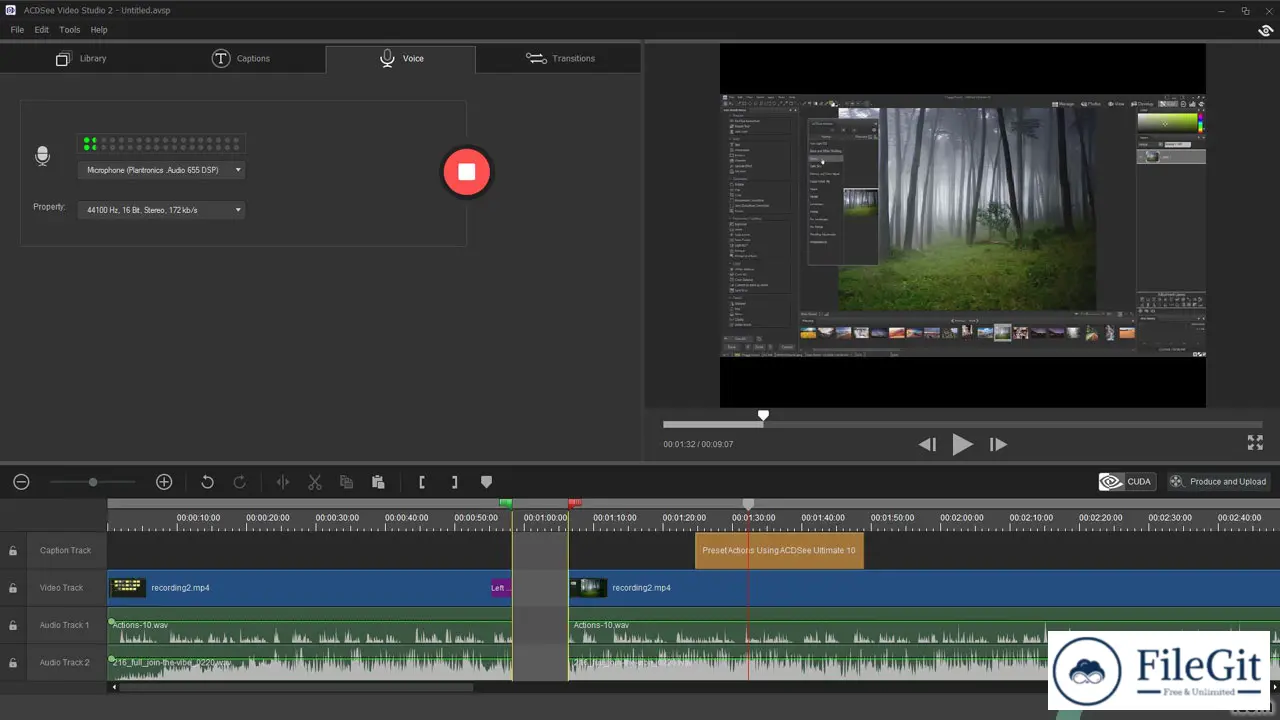Play the video preview
This screenshot has height=720, width=1280.
tap(962, 445)
